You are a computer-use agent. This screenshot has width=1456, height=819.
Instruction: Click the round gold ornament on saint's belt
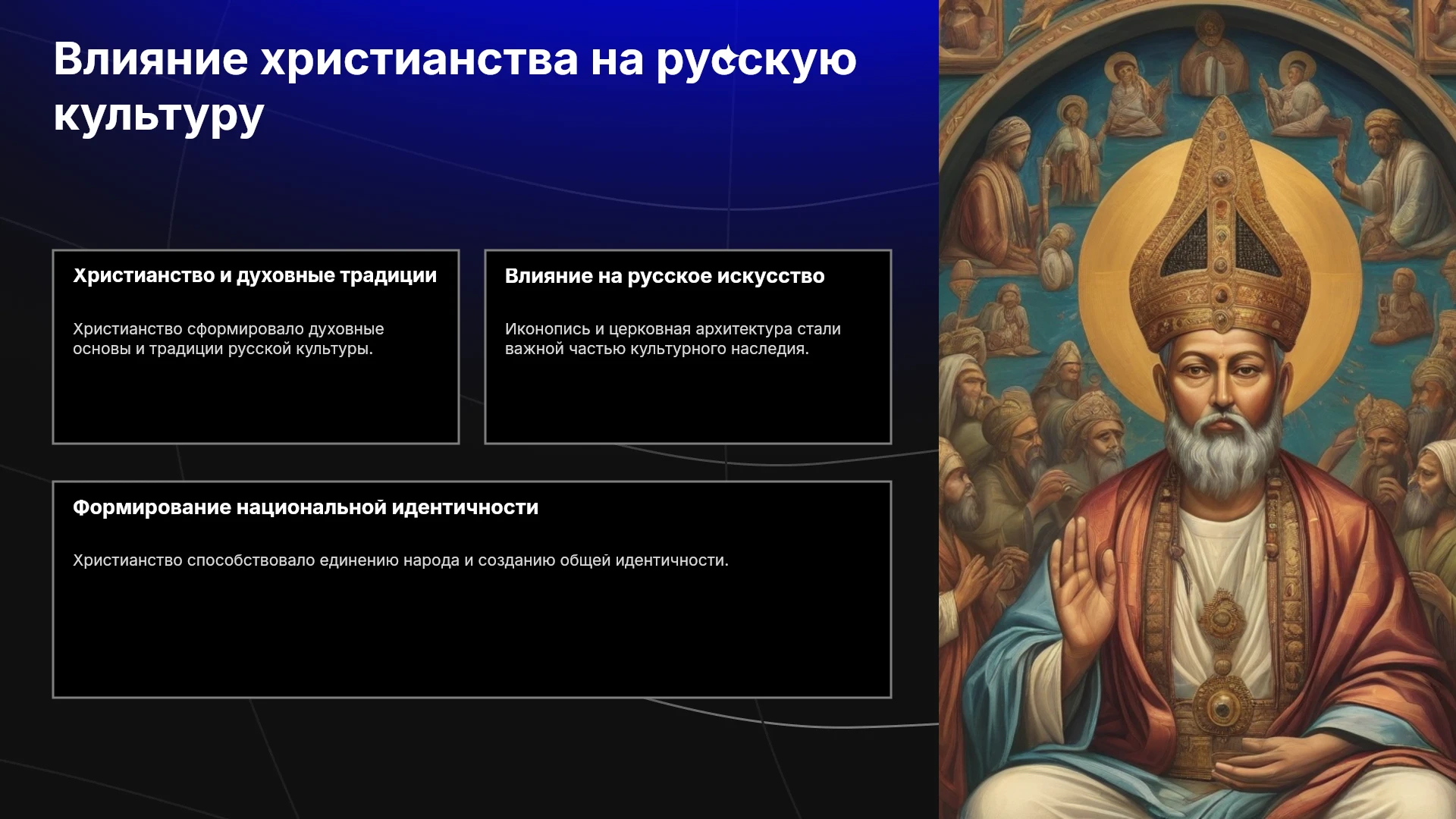pyautogui.click(x=1222, y=705)
